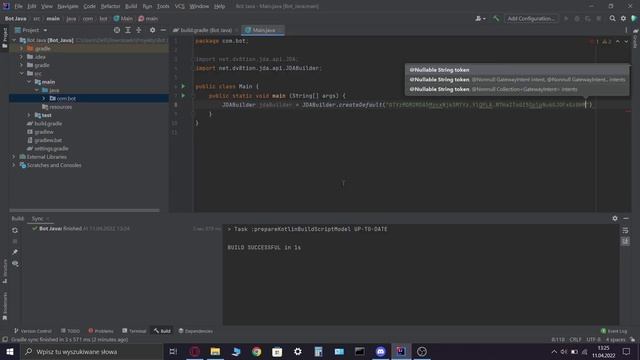Click the run gutter arrow beside main method

pyautogui.click(x=183, y=96)
